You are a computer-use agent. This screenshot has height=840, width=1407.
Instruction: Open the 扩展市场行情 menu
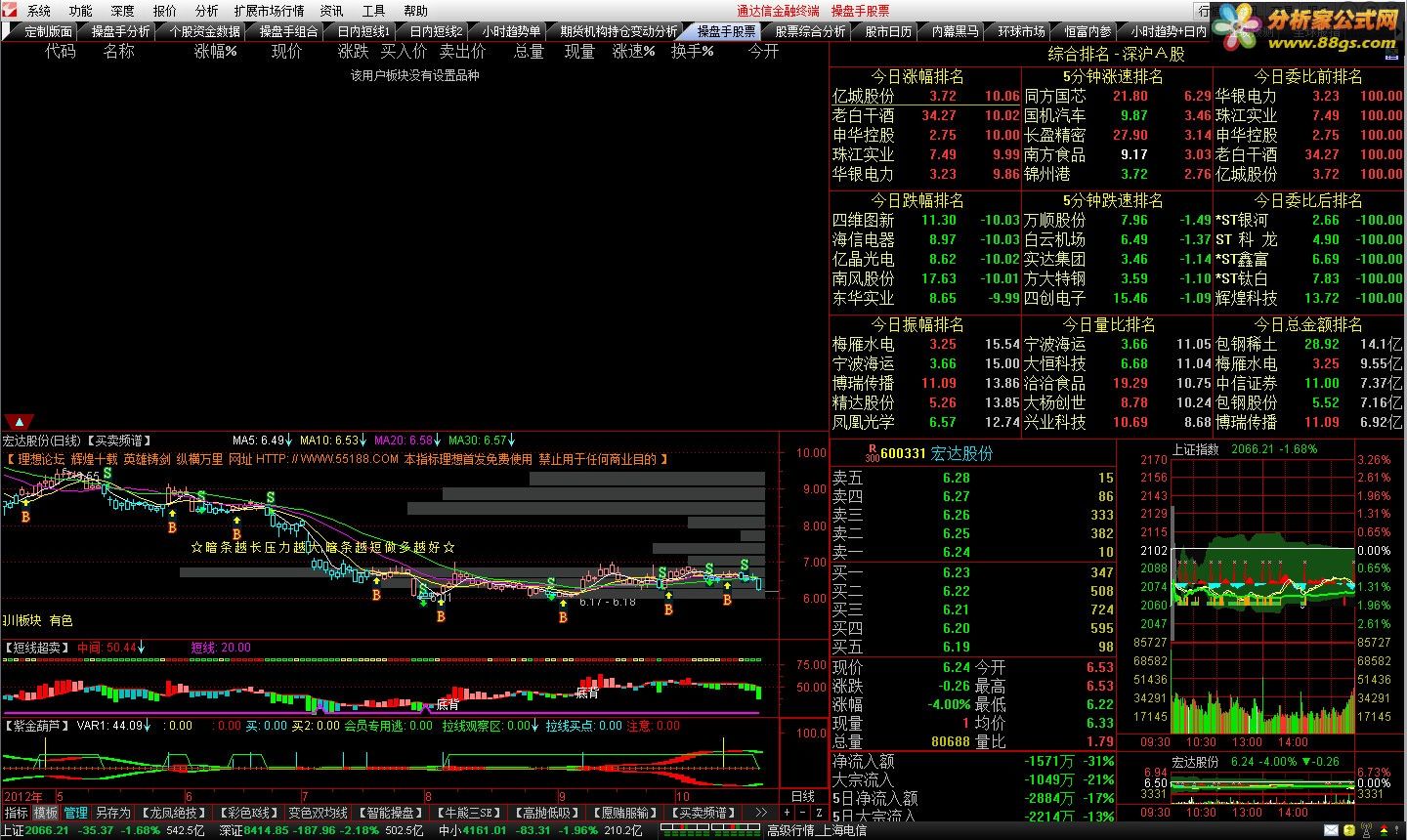[x=270, y=11]
